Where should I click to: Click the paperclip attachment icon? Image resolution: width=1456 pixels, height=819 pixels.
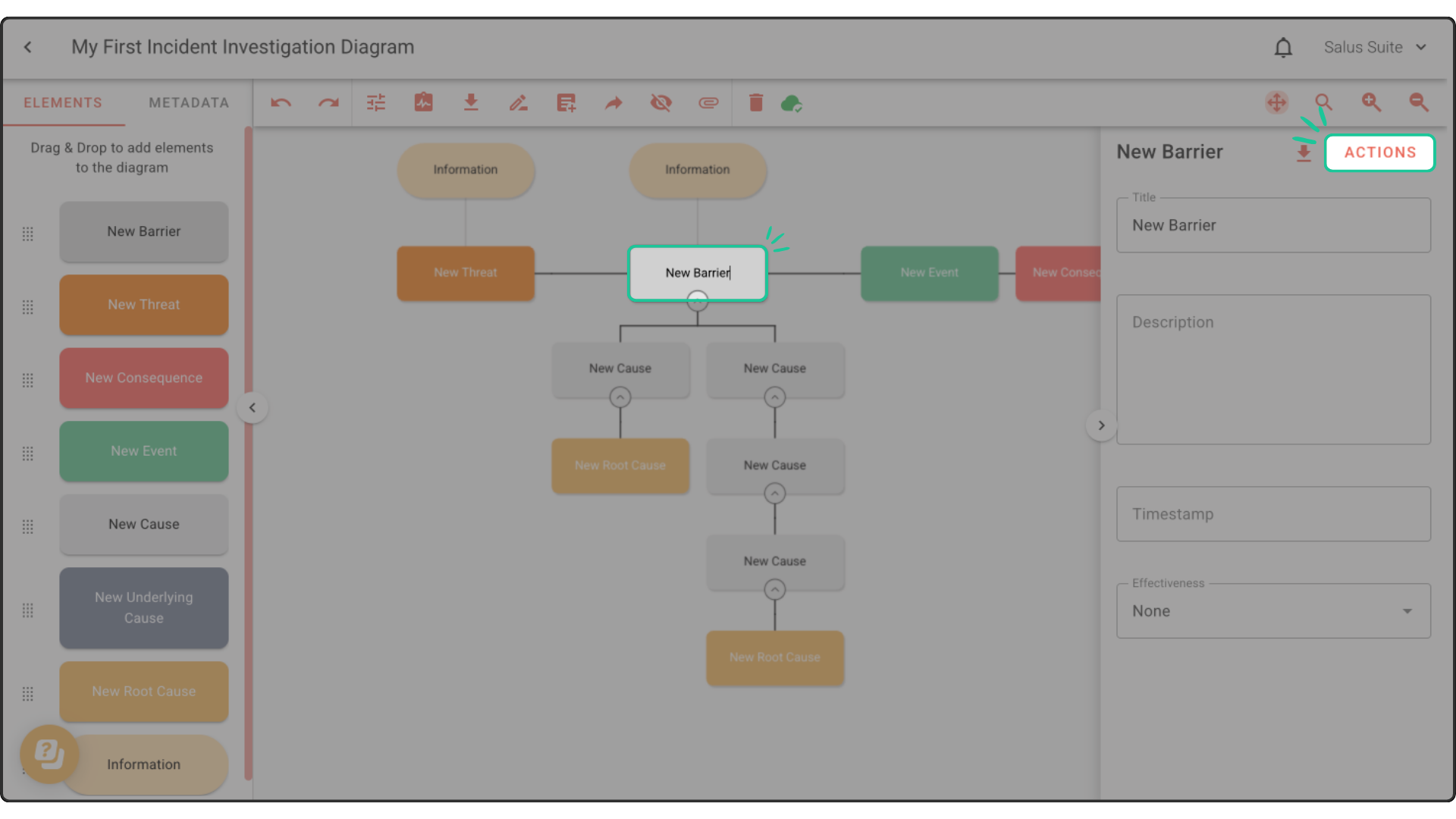click(x=708, y=103)
